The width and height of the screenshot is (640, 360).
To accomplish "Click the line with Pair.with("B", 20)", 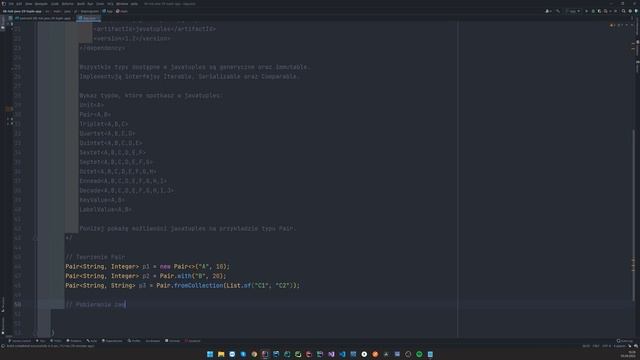I will (146, 276).
